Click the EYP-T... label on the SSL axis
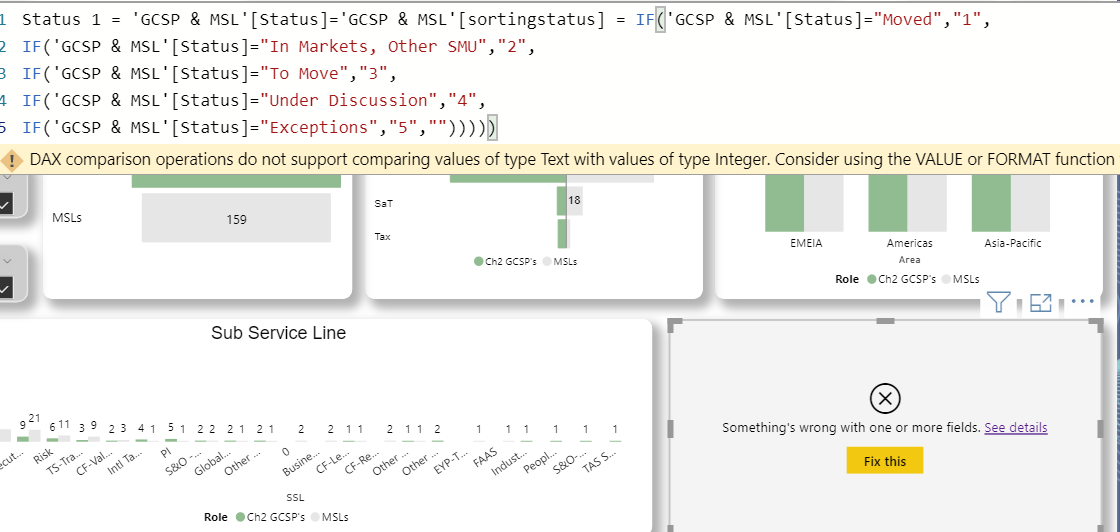The image size is (1120, 532). click(x=452, y=462)
